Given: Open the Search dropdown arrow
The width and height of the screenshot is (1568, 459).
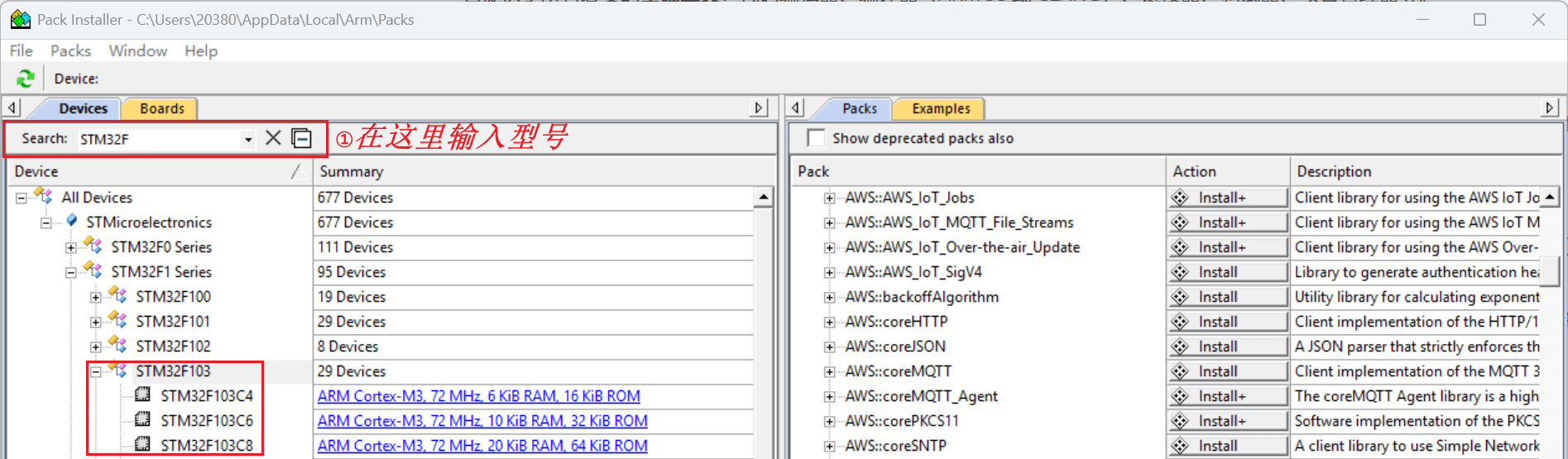Looking at the screenshot, I should pyautogui.click(x=247, y=139).
